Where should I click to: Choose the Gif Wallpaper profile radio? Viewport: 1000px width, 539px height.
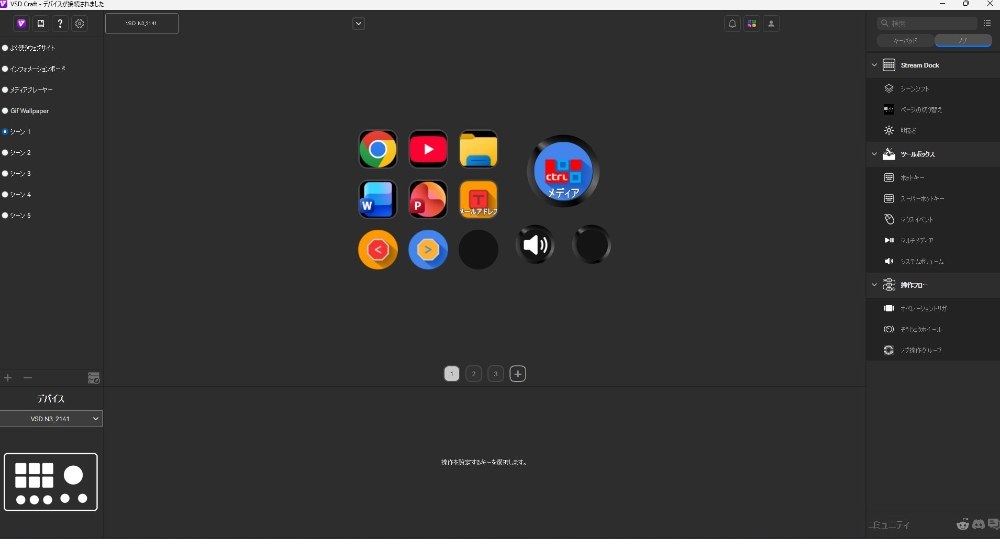click(x=5, y=110)
